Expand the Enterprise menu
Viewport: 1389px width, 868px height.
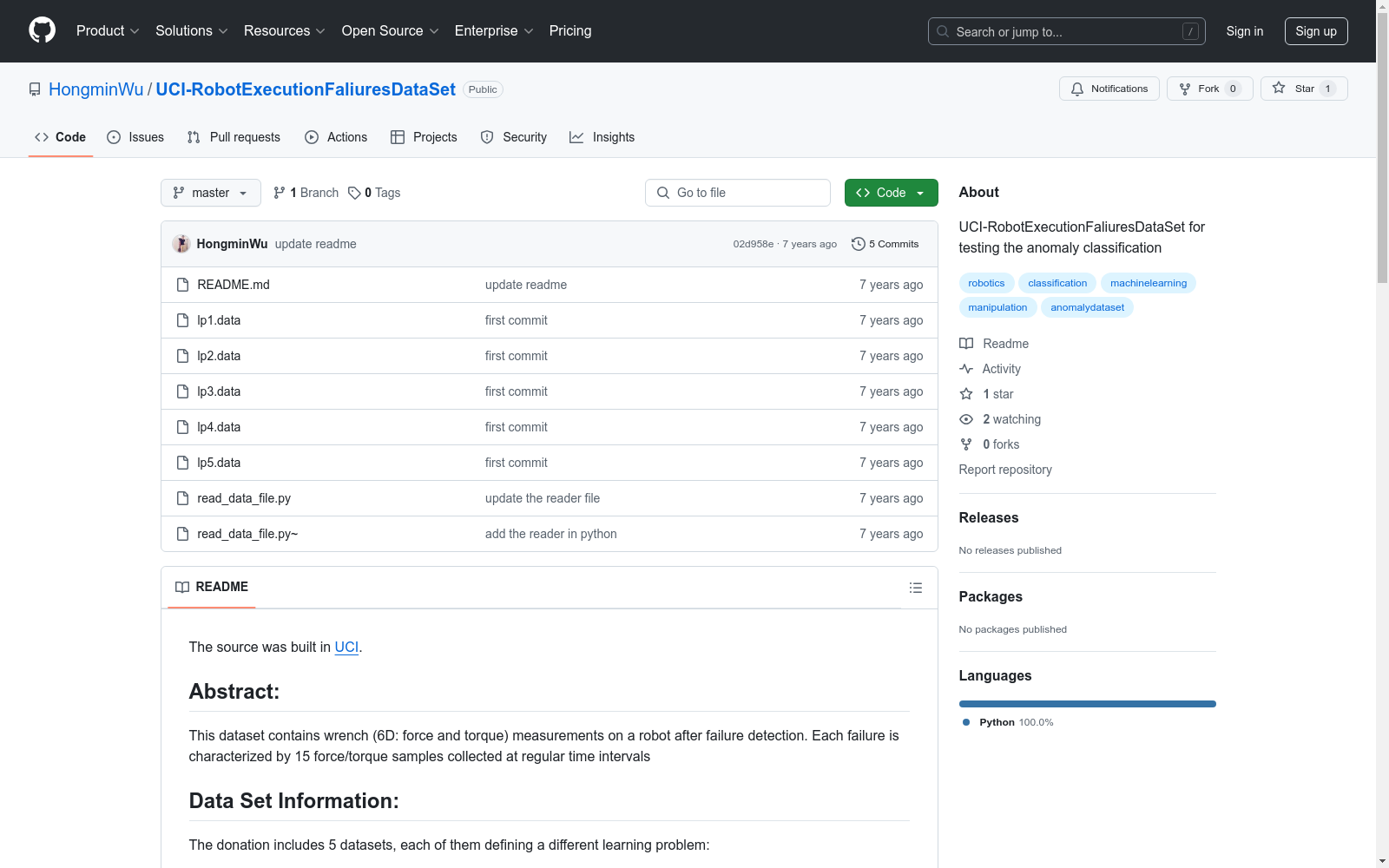pos(494,30)
